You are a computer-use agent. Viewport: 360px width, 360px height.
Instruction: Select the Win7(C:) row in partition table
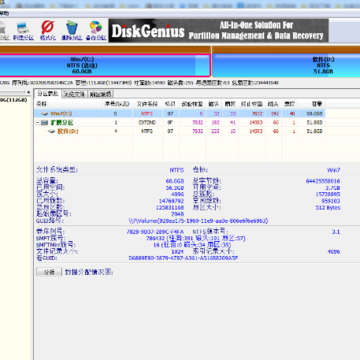click(181, 114)
